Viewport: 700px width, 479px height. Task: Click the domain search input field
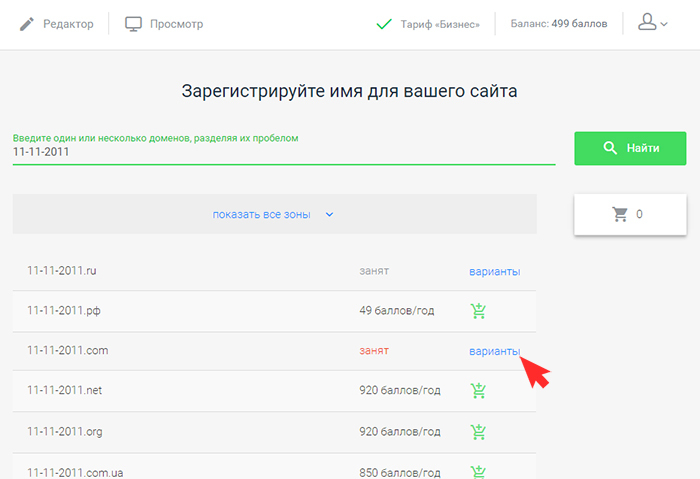point(284,152)
